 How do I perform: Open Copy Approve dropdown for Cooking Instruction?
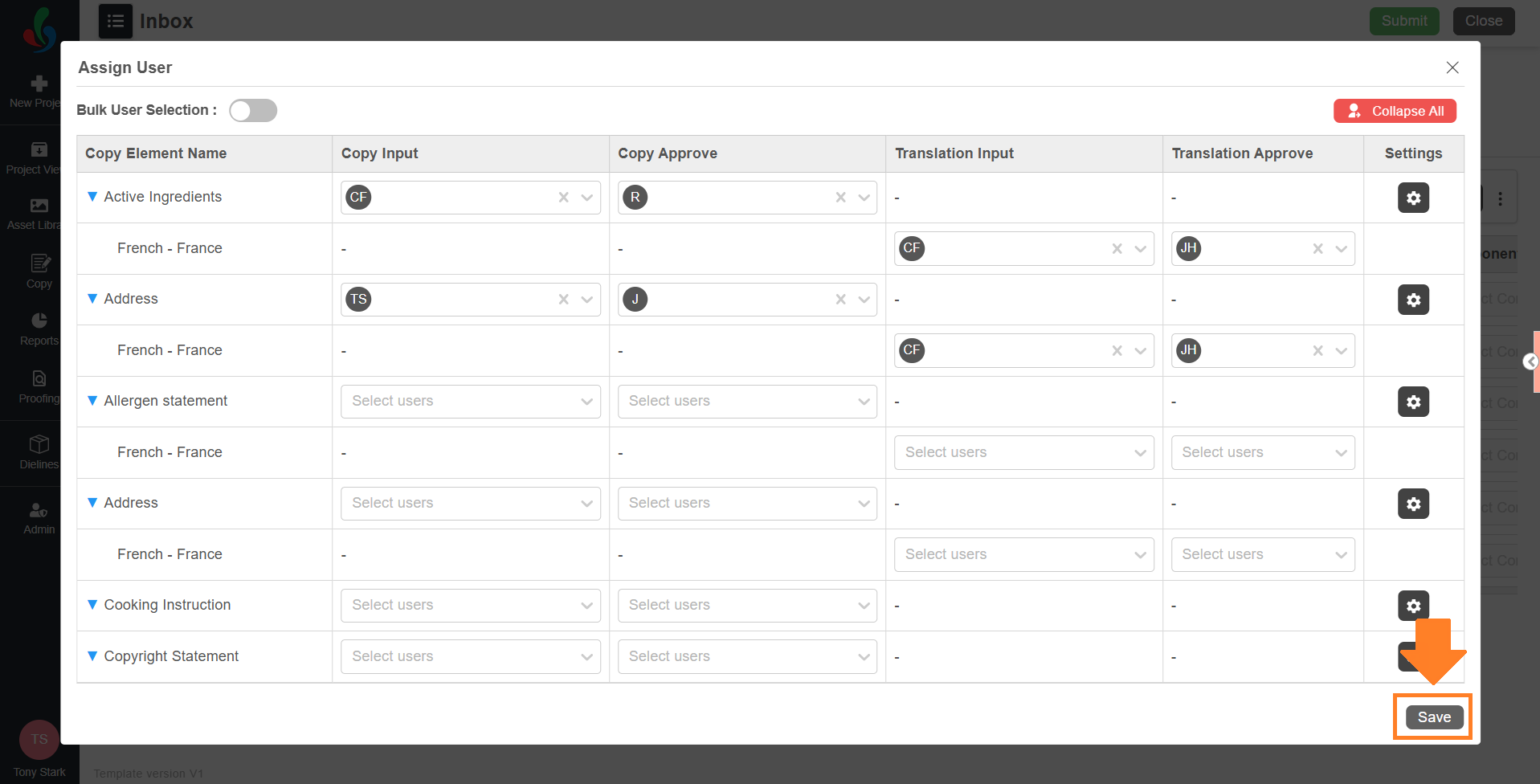click(747, 606)
